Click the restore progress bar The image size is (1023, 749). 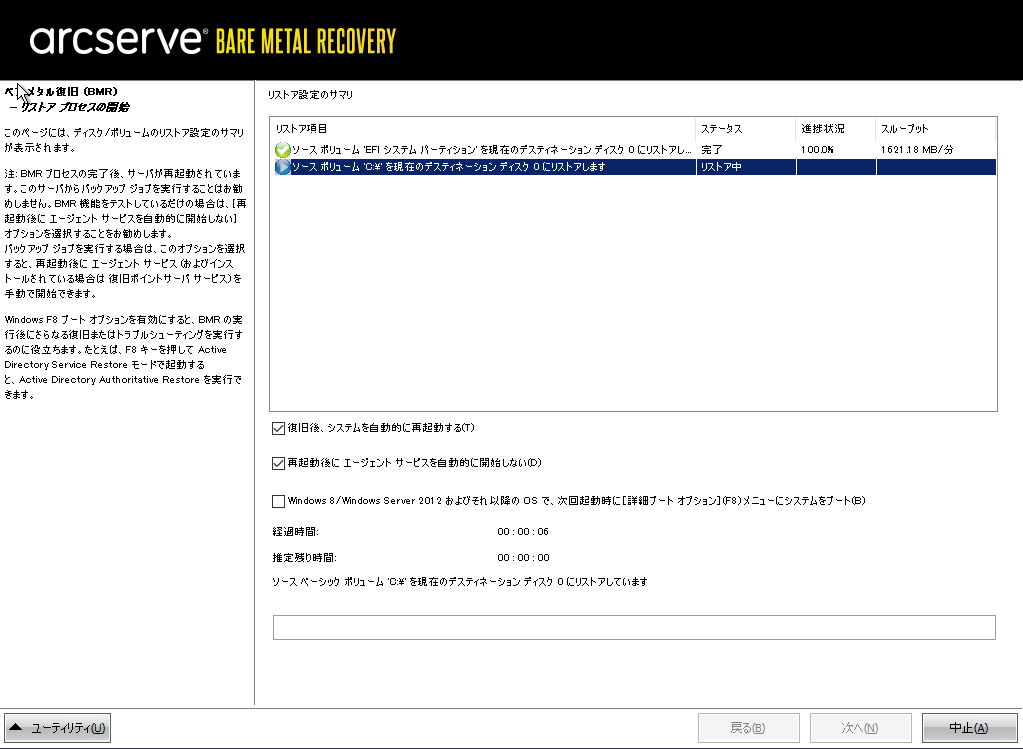click(634, 628)
